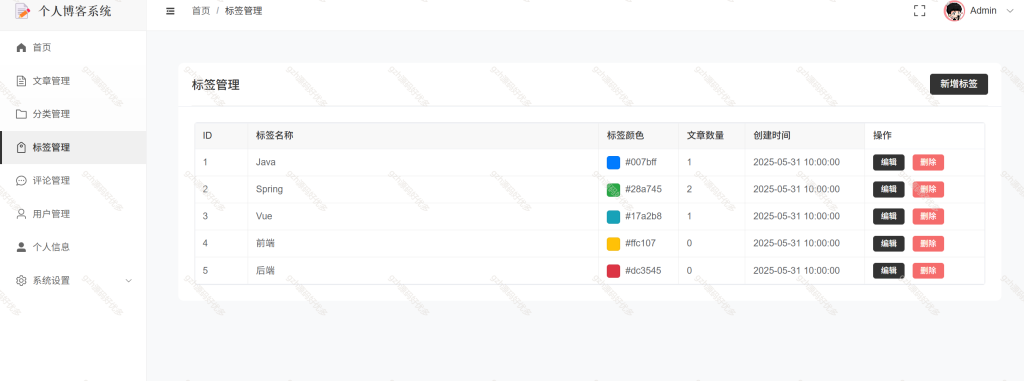1024x381 pixels.
Task: Click the folder icon beside 分类管理
Action: click(x=22, y=114)
